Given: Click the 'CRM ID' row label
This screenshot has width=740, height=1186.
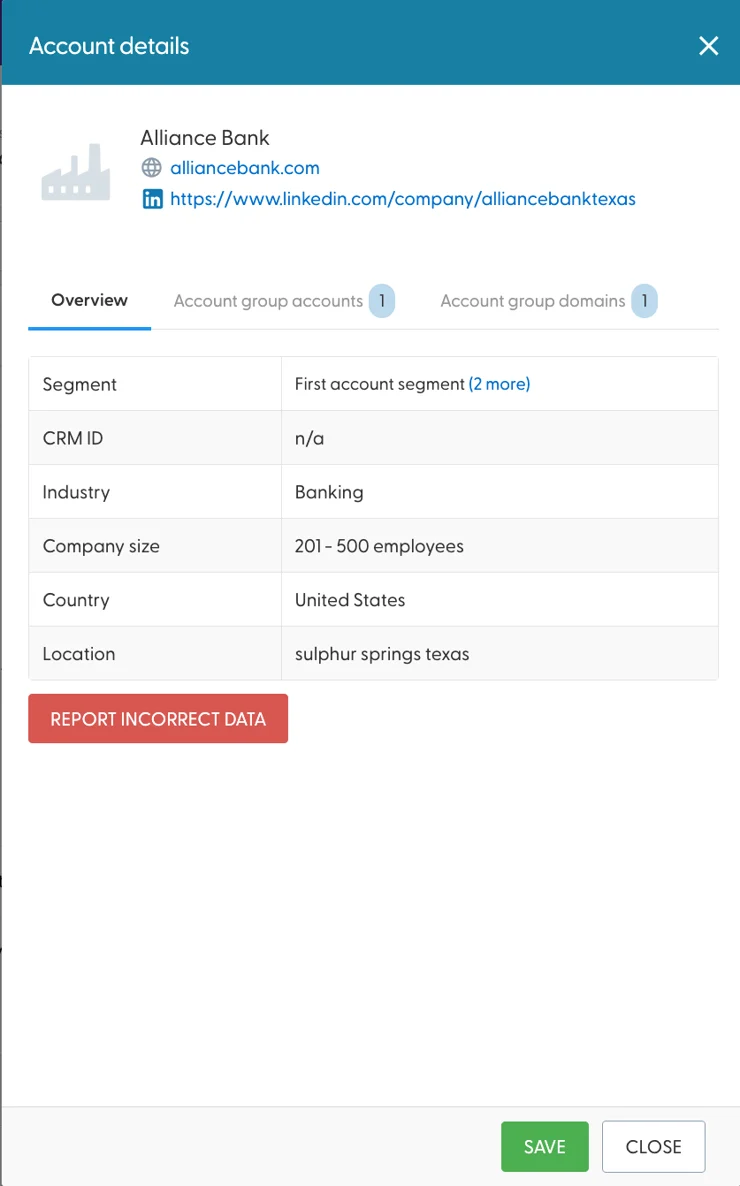Looking at the screenshot, I should [x=73, y=439].
